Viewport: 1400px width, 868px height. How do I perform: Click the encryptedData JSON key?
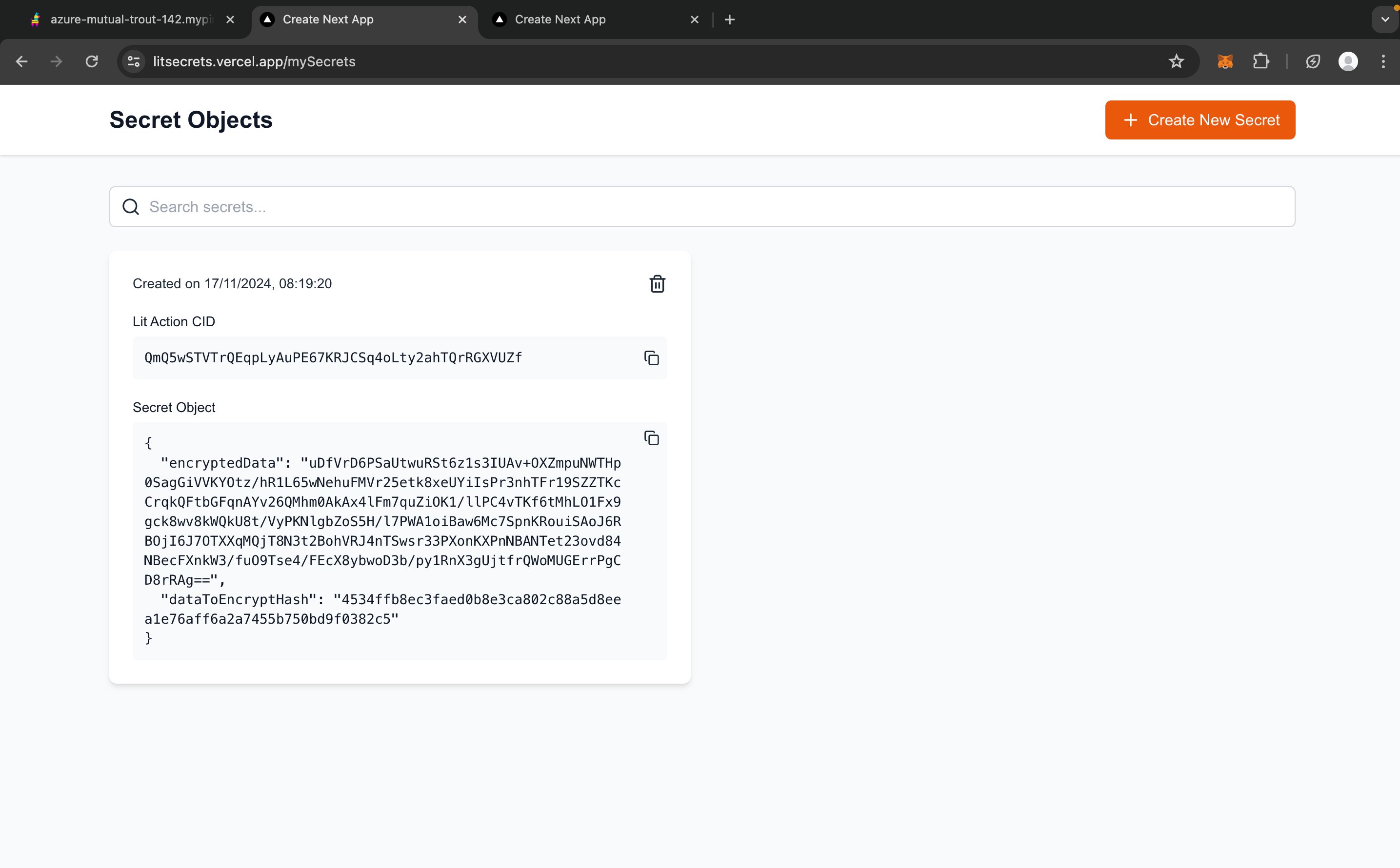pos(222,463)
